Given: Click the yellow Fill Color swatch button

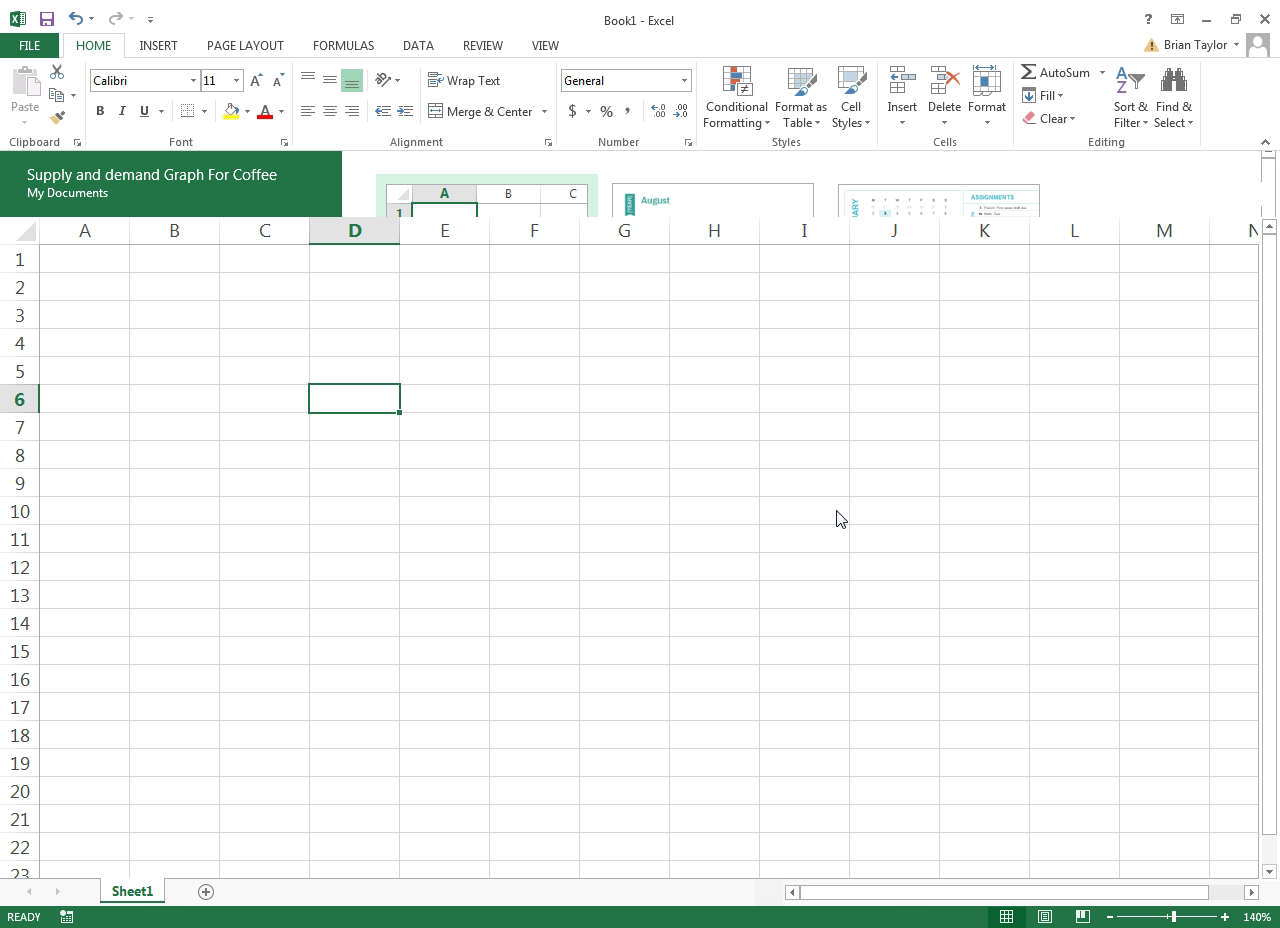Looking at the screenshot, I should (x=231, y=111).
